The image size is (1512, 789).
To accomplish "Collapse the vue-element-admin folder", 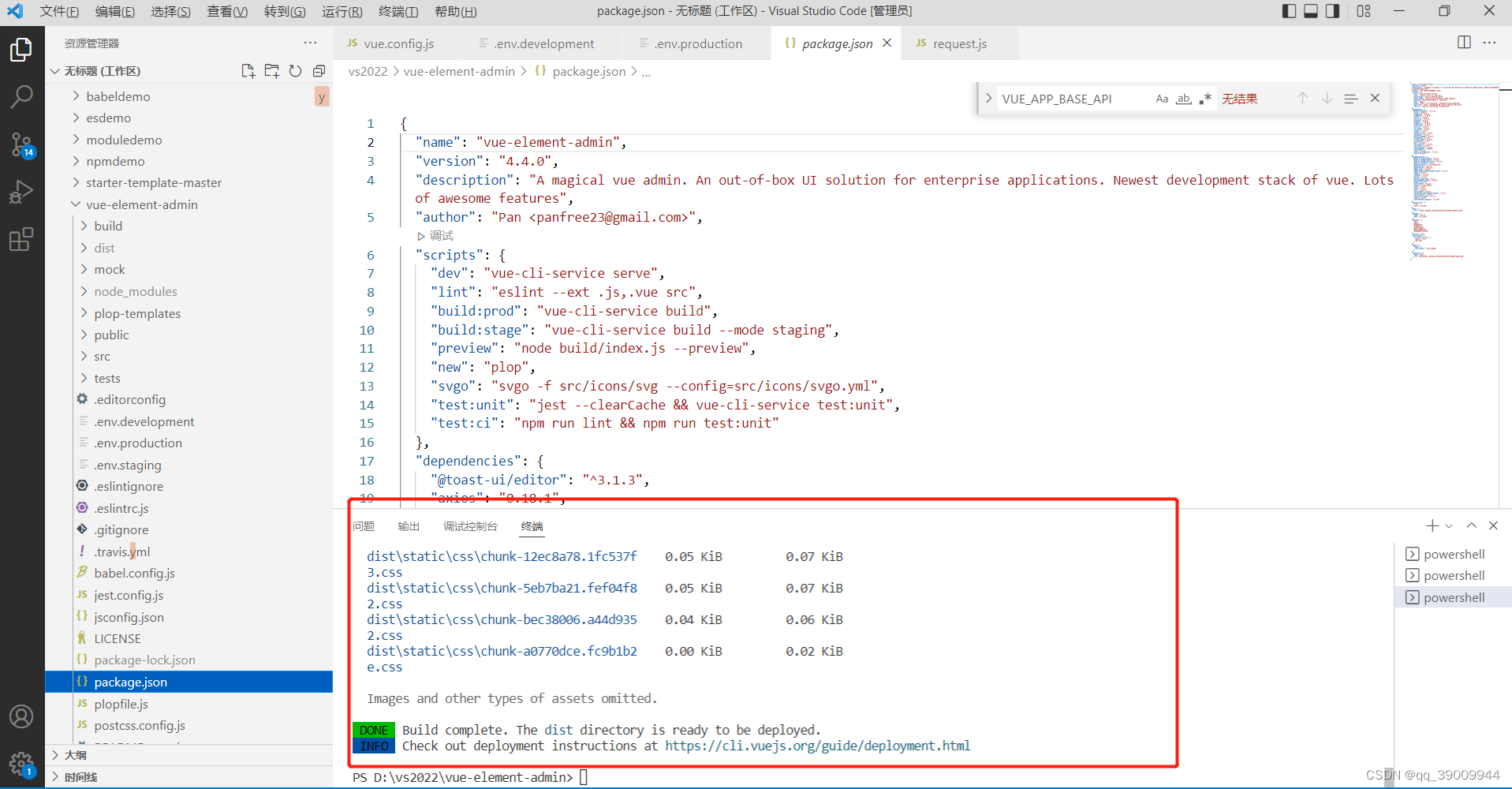I will point(142,204).
